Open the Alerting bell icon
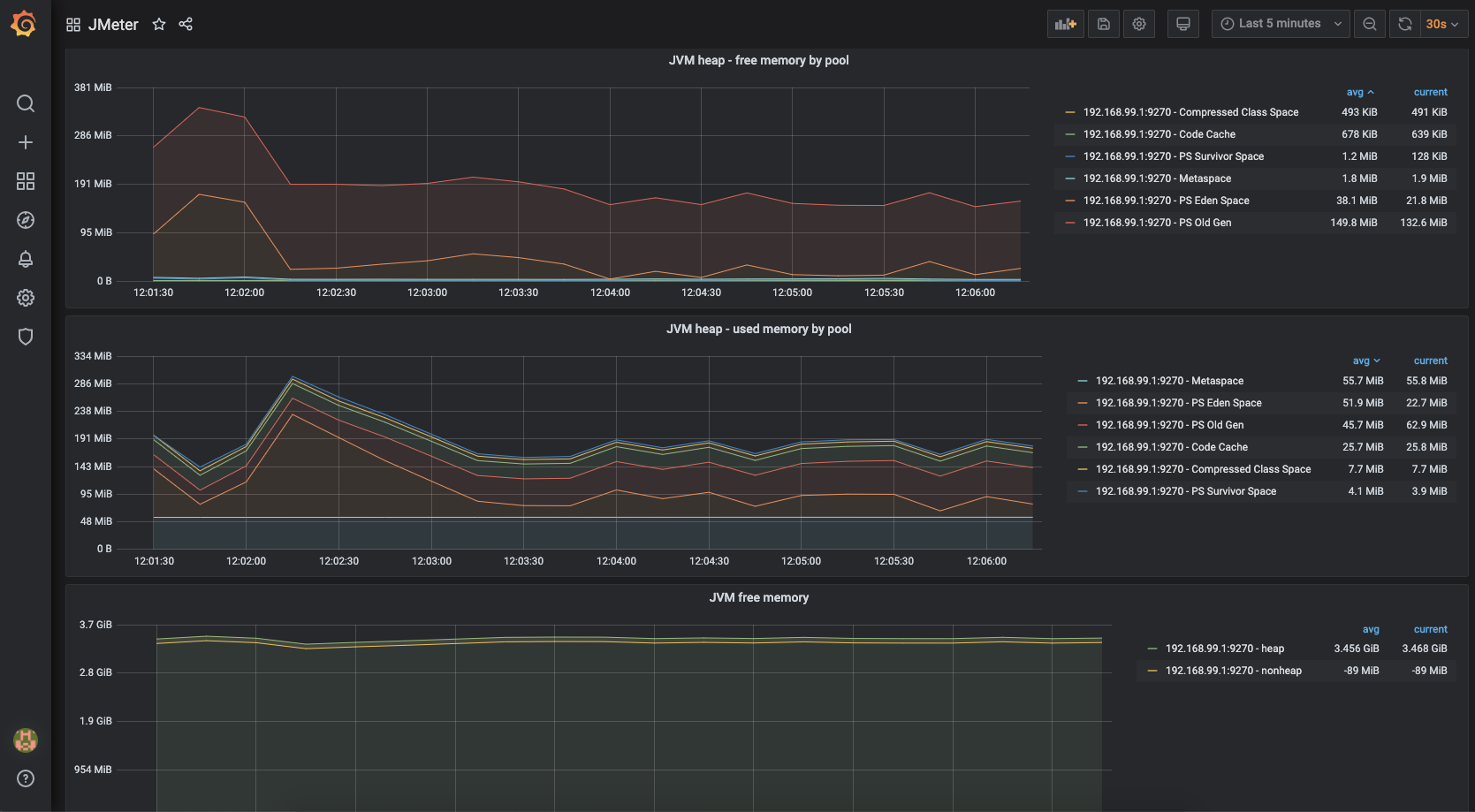Image resolution: width=1475 pixels, height=812 pixels. point(26,259)
